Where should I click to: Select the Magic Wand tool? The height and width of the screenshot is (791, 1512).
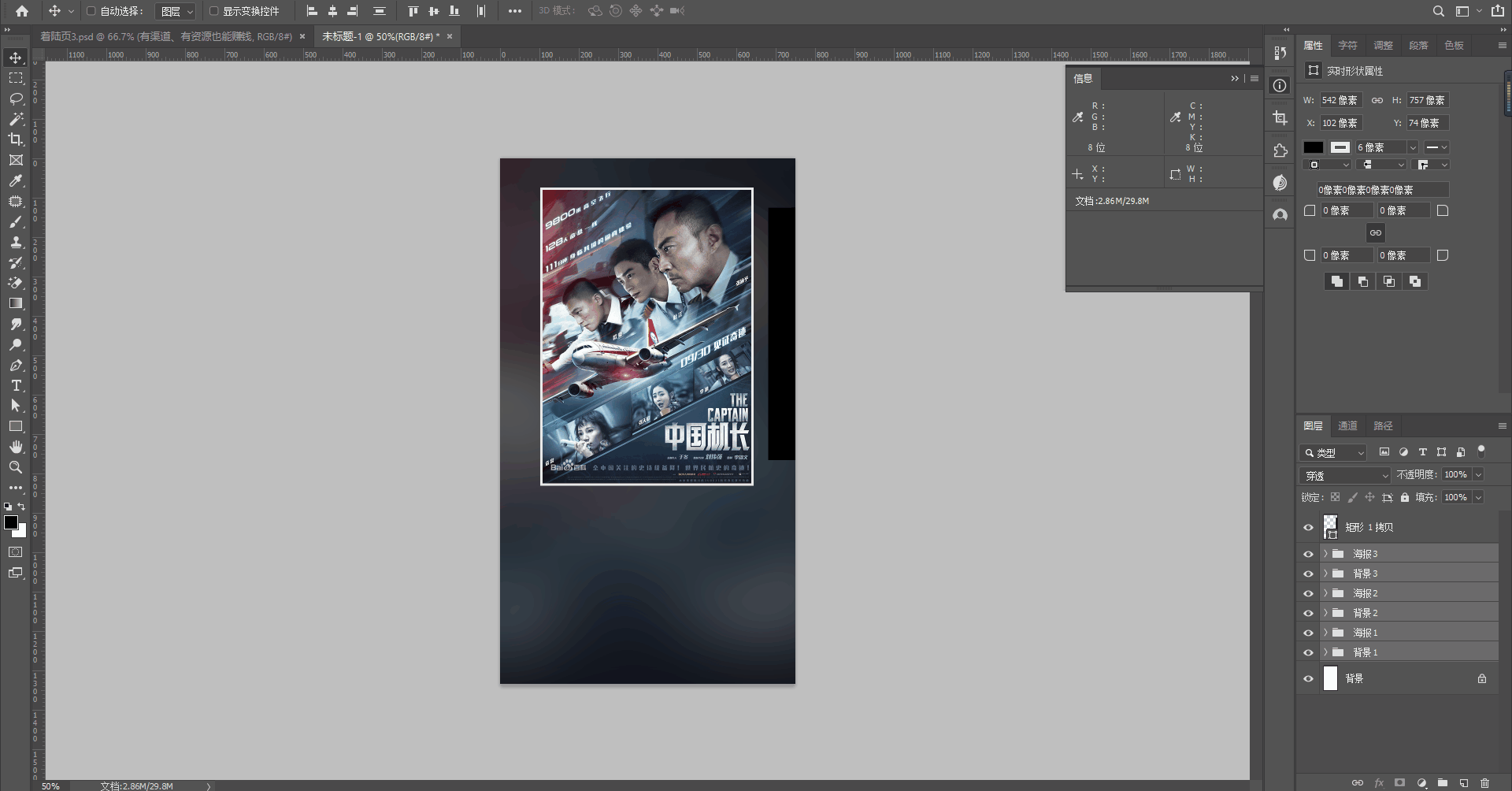pyautogui.click(x=16, y=119)
